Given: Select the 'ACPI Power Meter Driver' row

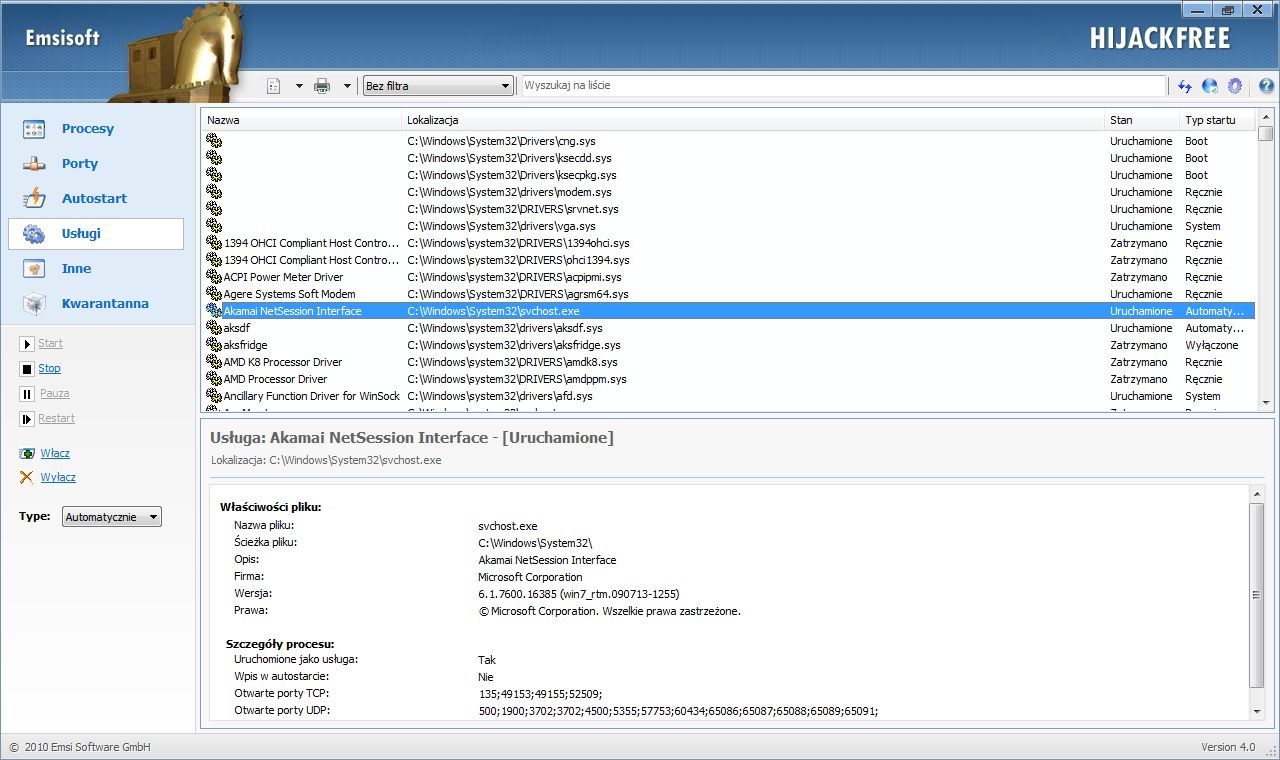Looking at the screenshot, I should [x=729, y=277].
